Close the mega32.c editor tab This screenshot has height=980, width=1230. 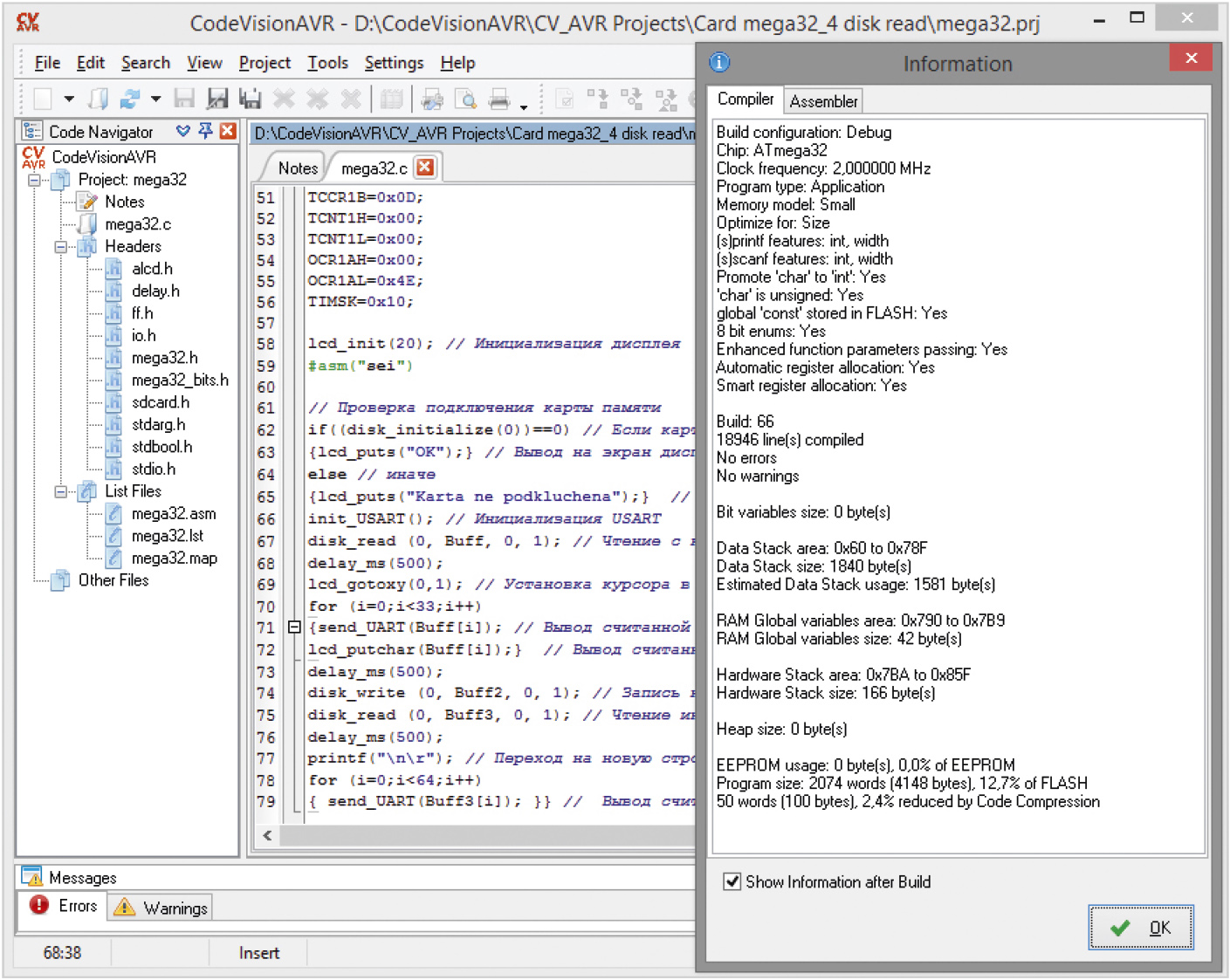pyautogui.click(x=425, y=167)
